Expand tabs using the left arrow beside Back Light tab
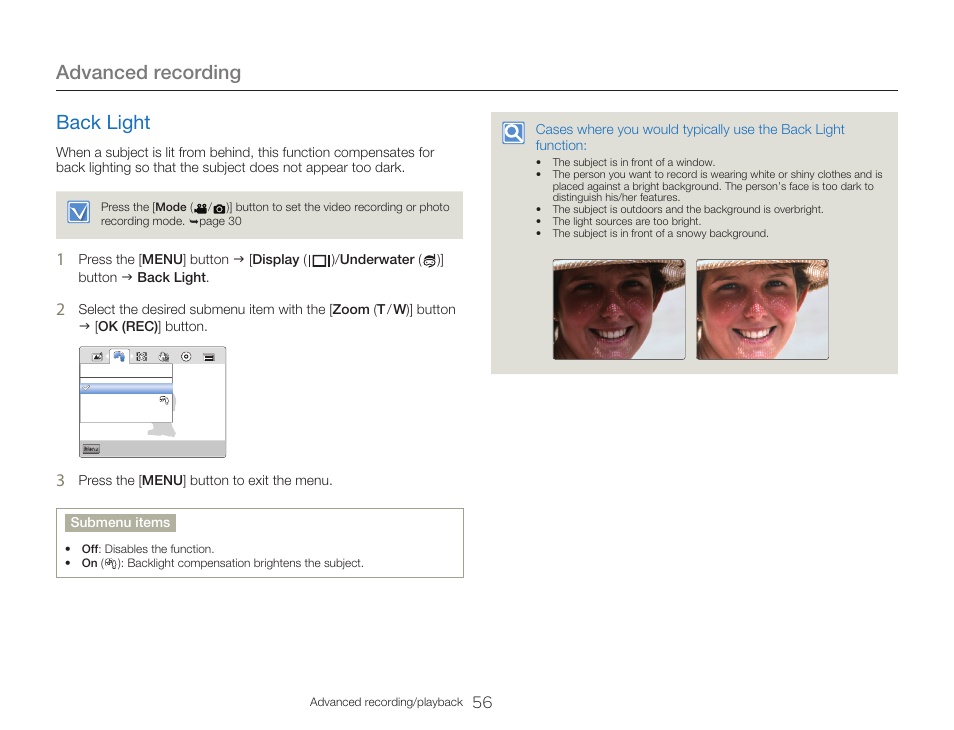 coord(107,356)
